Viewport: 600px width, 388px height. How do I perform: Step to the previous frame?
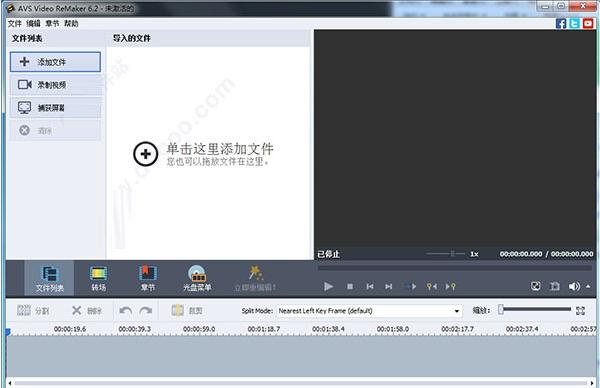370,286
